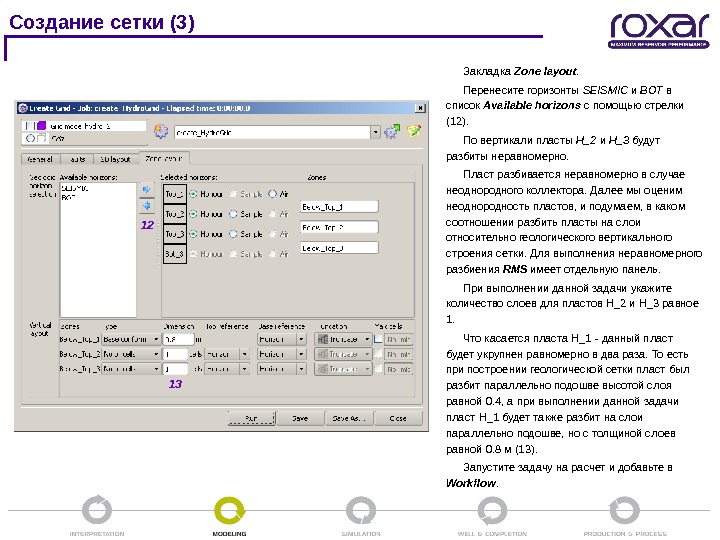Select Sample radio for Top_2
720x540 pixels.
[x=233, y=214]
